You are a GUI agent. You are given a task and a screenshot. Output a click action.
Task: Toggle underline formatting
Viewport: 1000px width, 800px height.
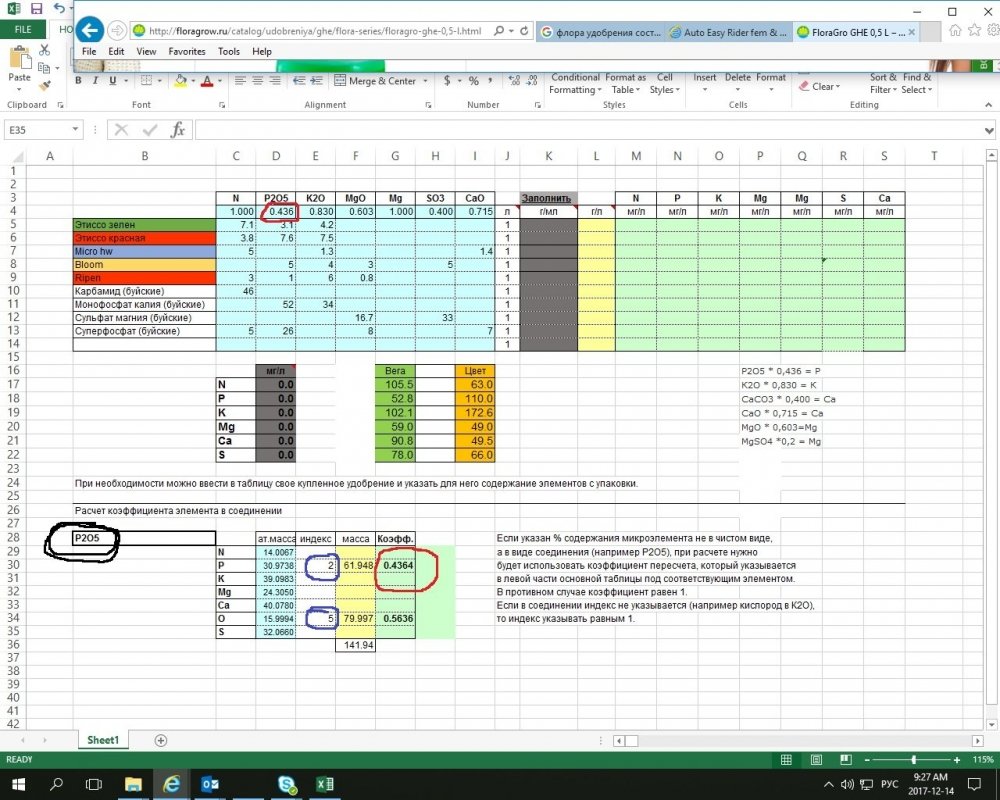click(112, 81)
